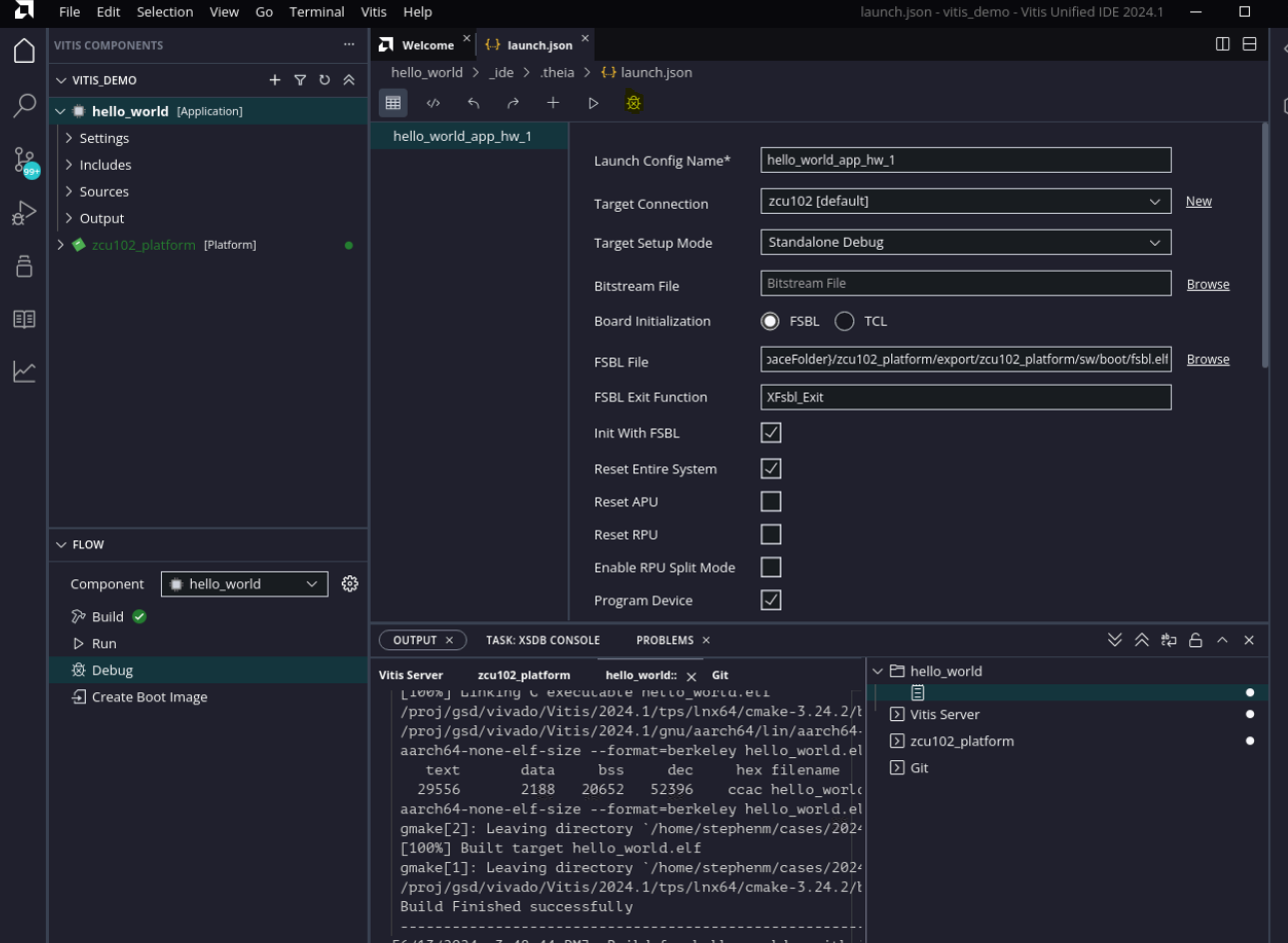Click the Run play icon in launch.json toolbar

(593, 103)
